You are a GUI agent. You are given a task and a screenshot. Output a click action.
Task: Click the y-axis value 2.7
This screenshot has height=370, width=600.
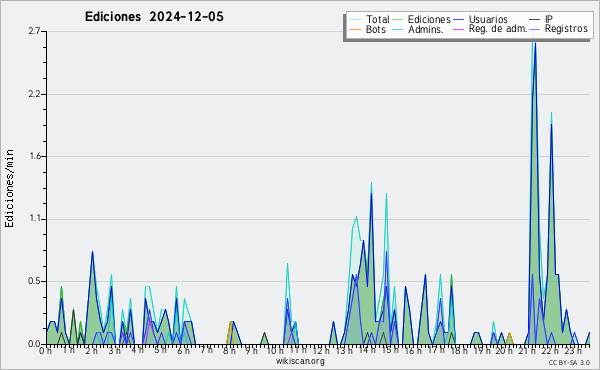pos(34,31)
